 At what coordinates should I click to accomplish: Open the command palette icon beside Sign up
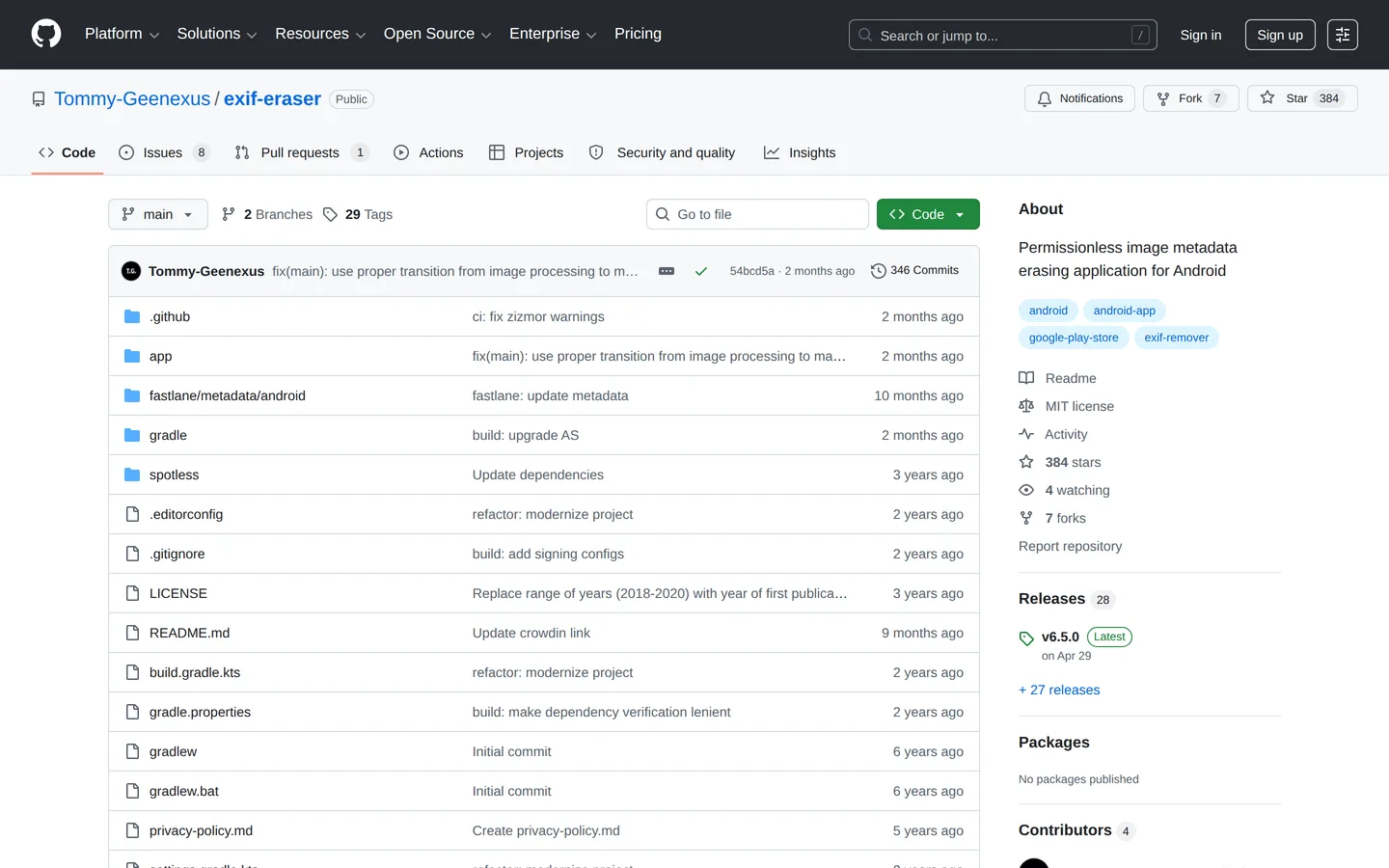click(1343, 35)
